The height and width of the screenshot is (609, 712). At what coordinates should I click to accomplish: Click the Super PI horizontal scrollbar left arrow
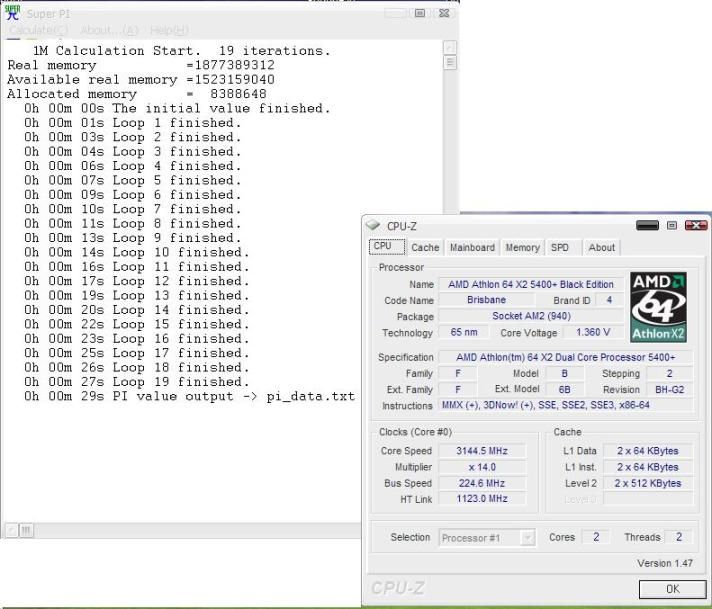click(x=11, y=530)
